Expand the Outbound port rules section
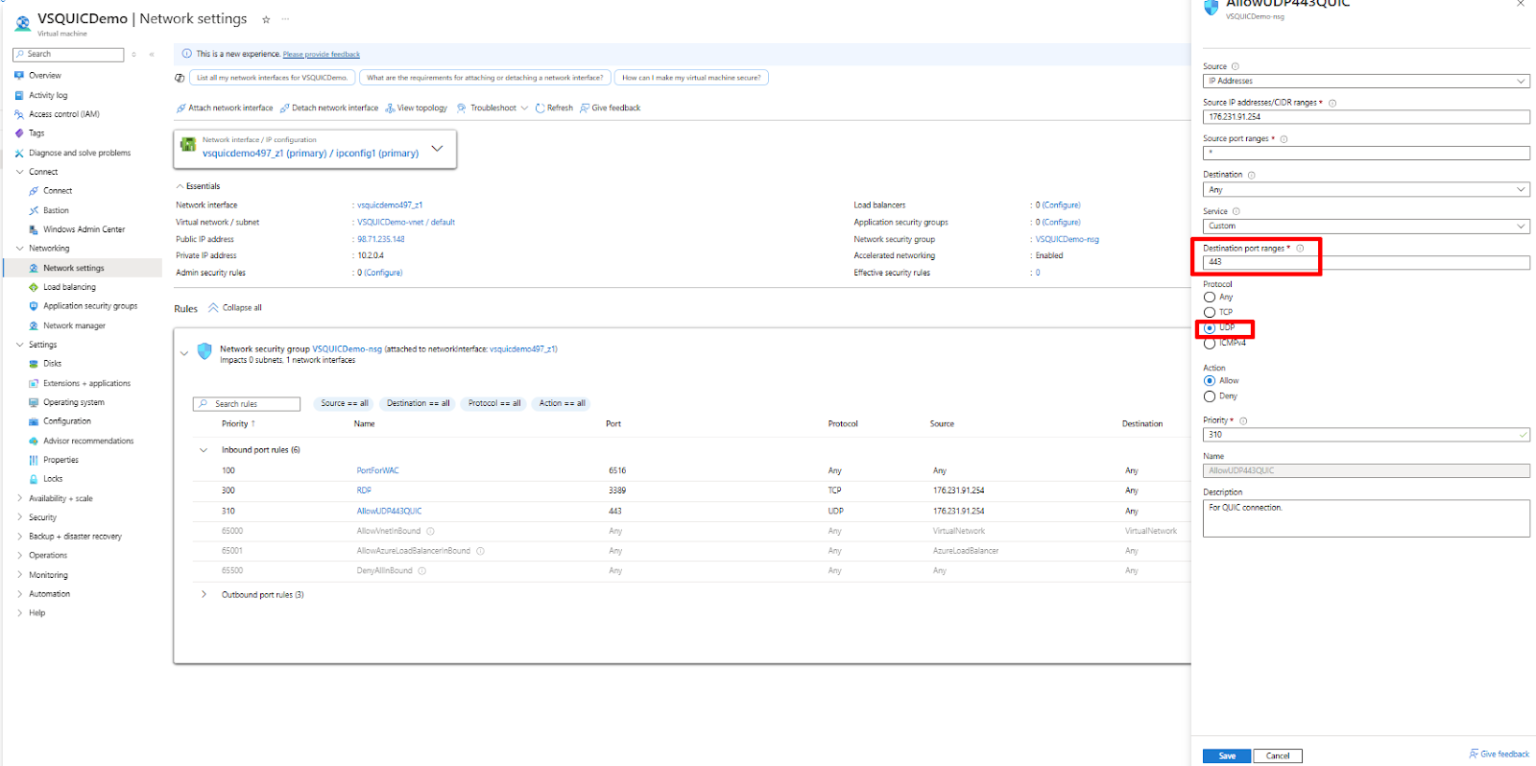The width and height of the screenshot is (1536, 766). (203, 594)
